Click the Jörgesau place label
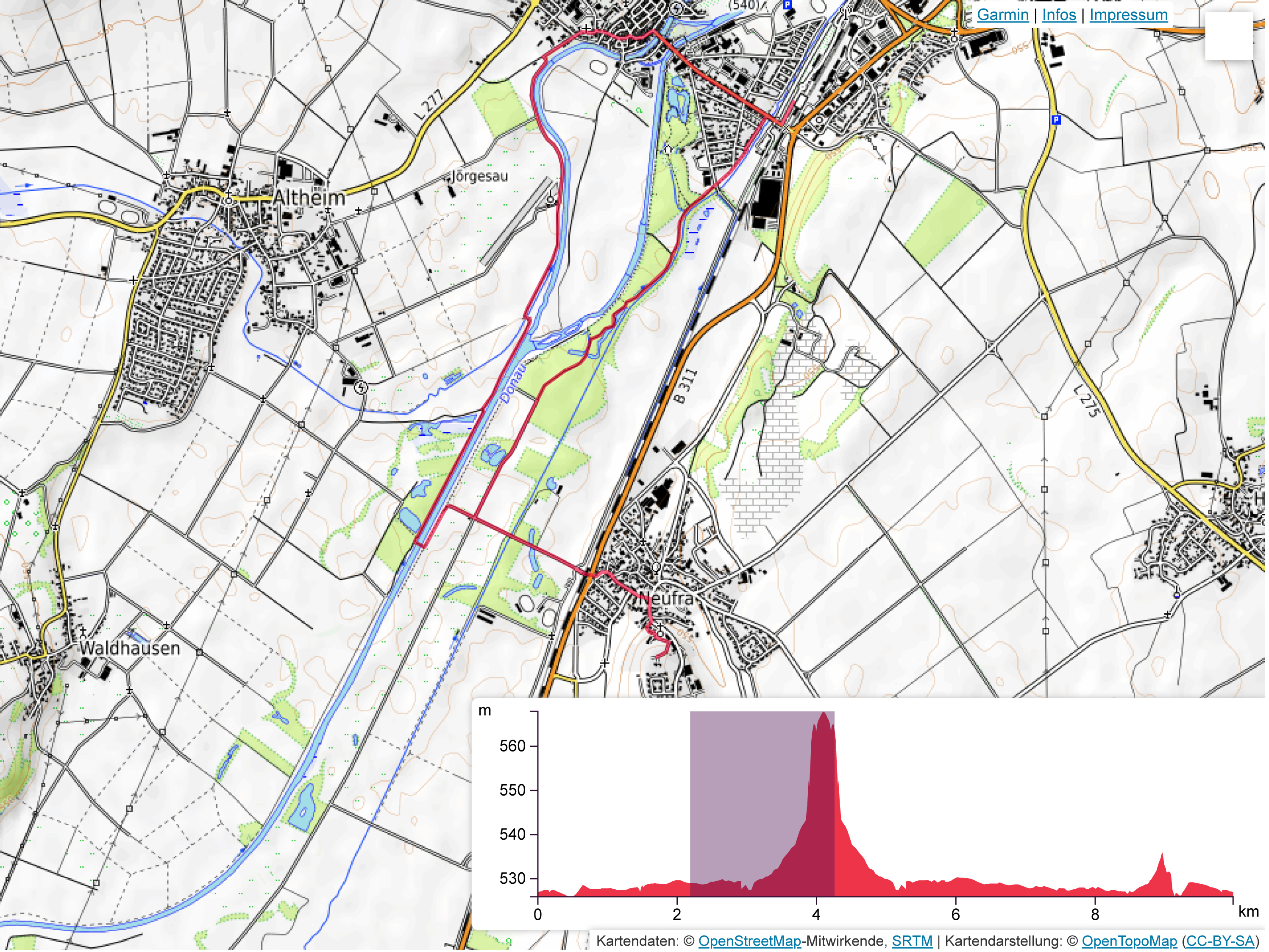Screen dimensions: 1269x952 coord(480,176)
